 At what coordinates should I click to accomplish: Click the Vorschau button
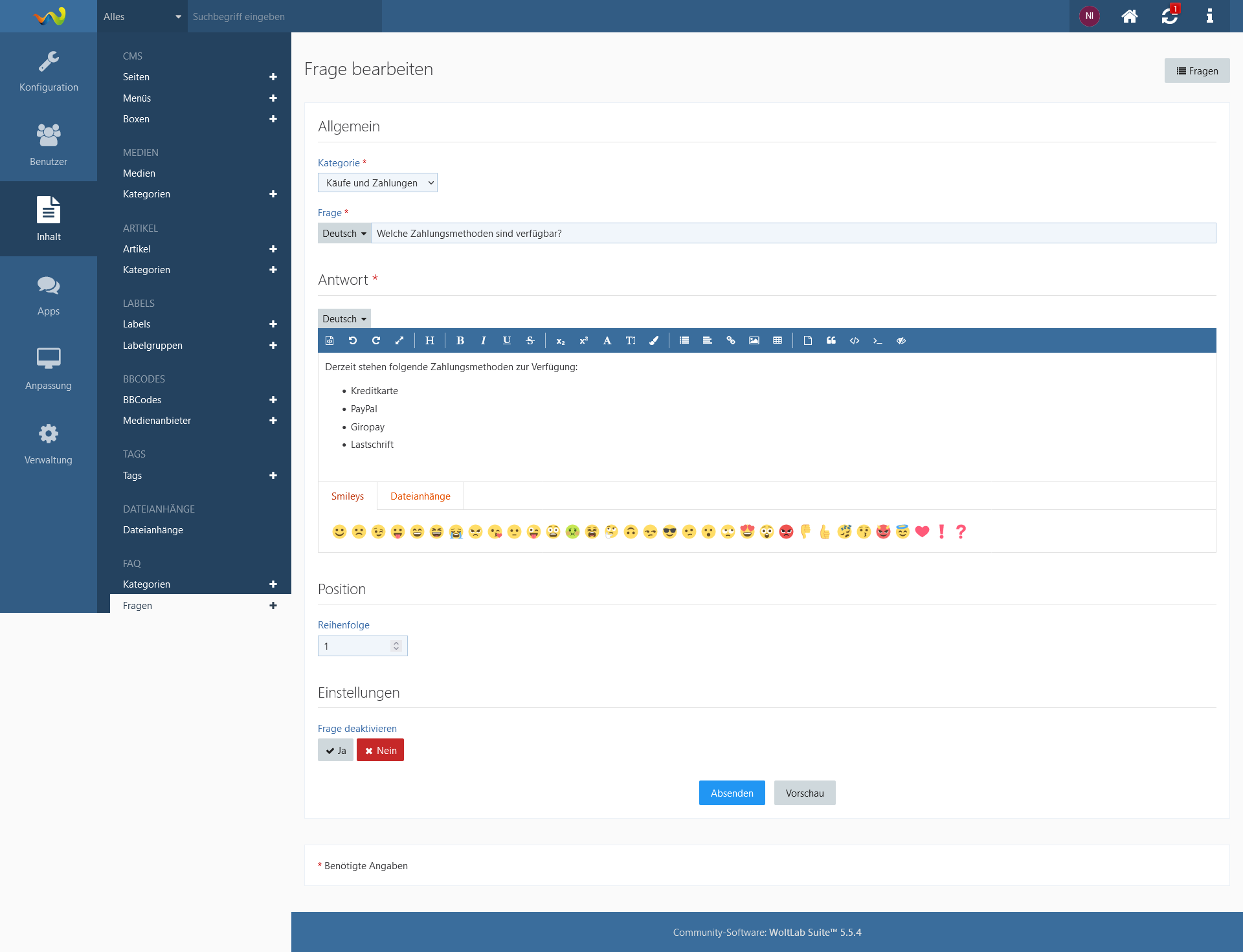click(x=804, y=793)
